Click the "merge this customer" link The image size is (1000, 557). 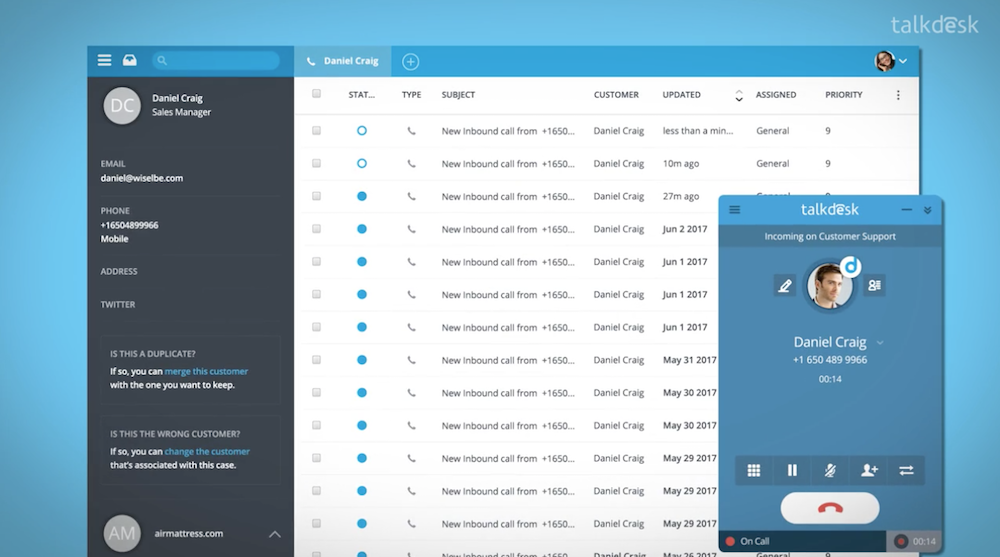[206, 371]
